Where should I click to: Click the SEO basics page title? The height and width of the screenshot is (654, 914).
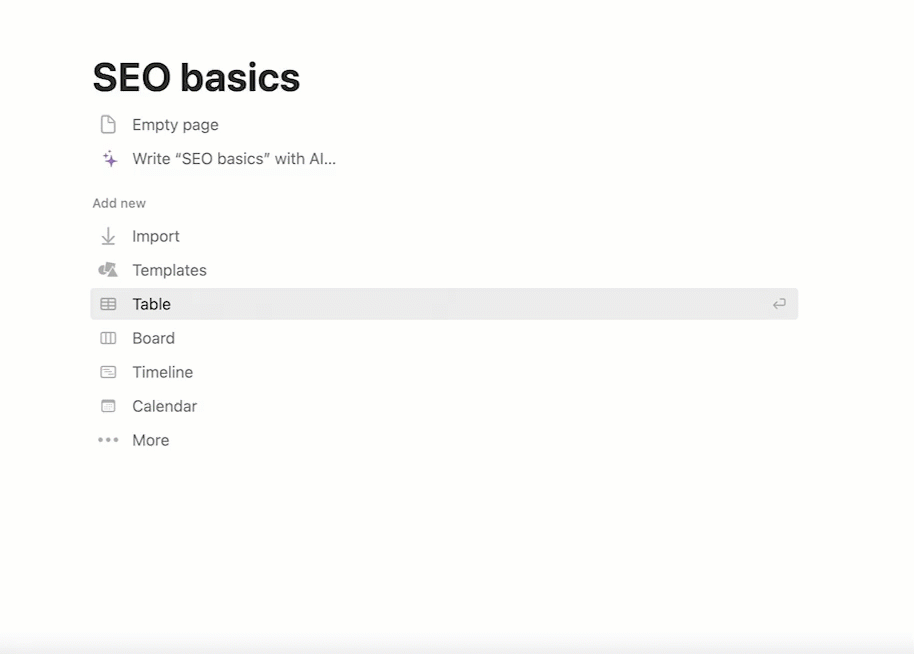click(196, 77)
